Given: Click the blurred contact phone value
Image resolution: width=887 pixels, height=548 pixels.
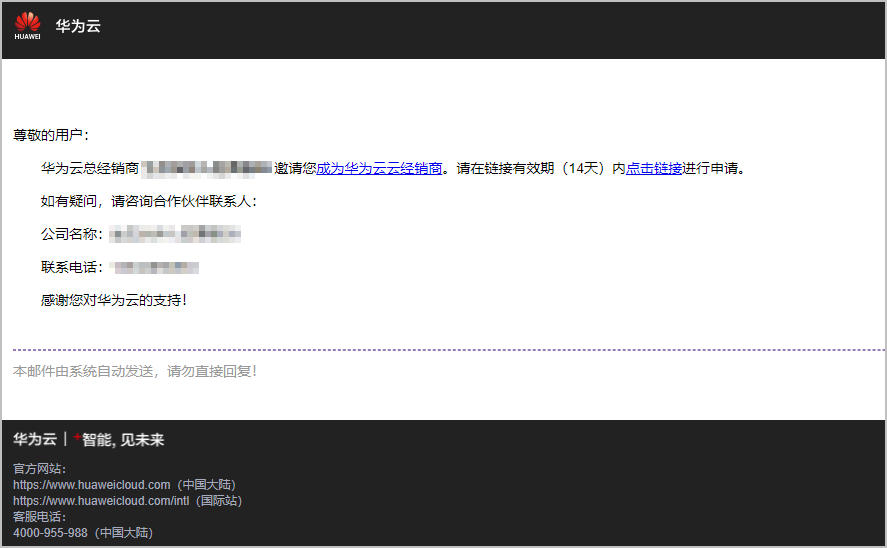Looking at the screenshot, I should pyautogui.click(x=154, y=267).
